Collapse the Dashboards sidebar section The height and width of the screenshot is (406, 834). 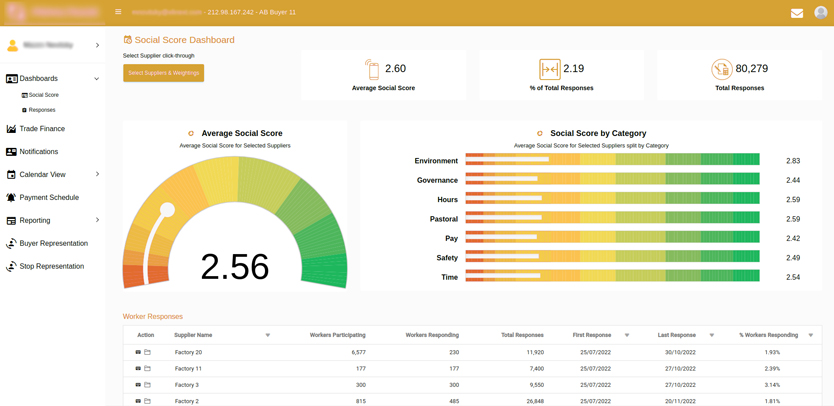(97, 78)
